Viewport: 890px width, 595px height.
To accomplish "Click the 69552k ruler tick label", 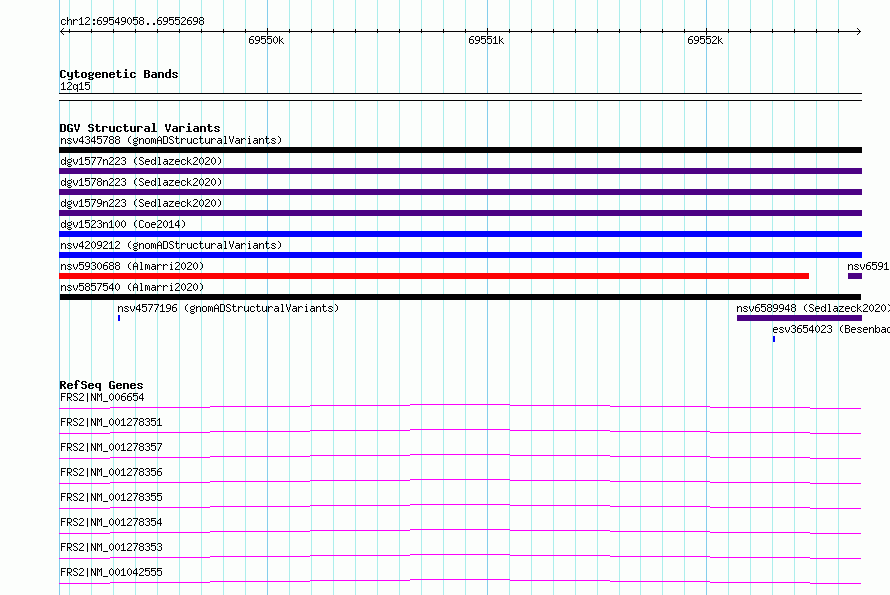I will coord(705,40).
